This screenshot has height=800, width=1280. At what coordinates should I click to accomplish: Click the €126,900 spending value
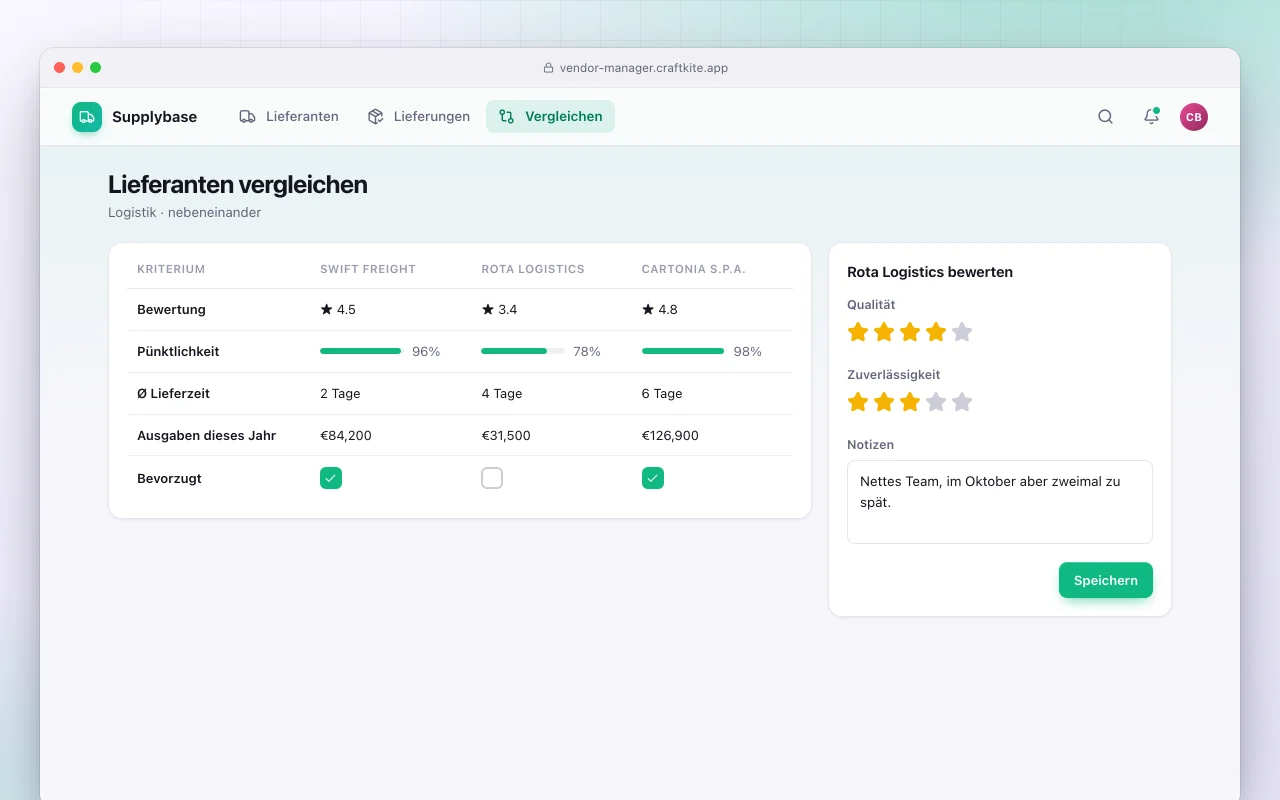670,436
